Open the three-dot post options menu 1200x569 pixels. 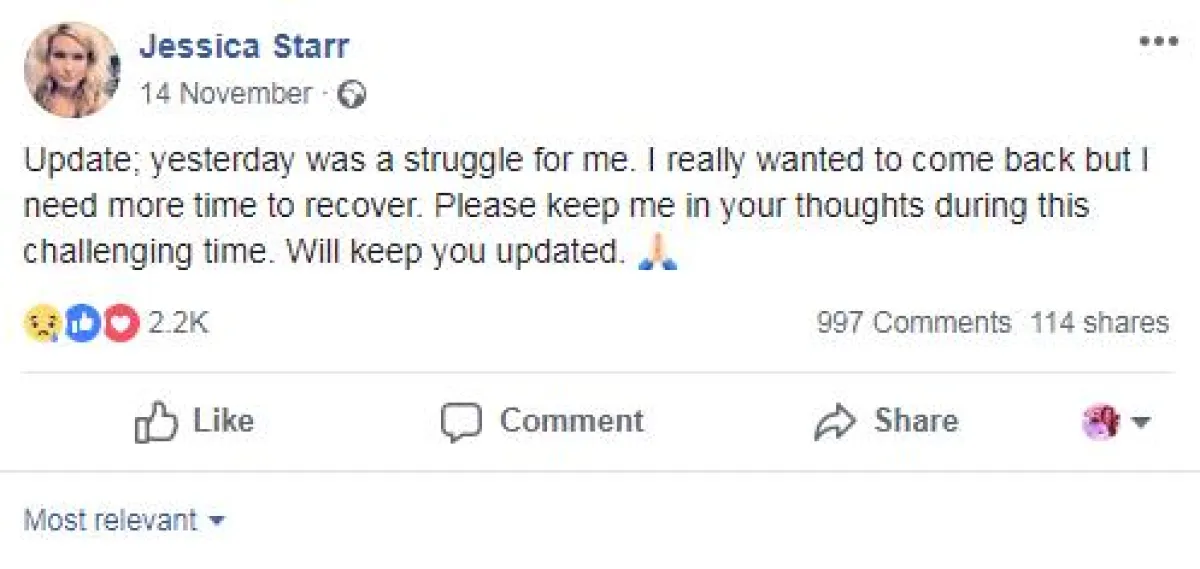point(1158,42)
